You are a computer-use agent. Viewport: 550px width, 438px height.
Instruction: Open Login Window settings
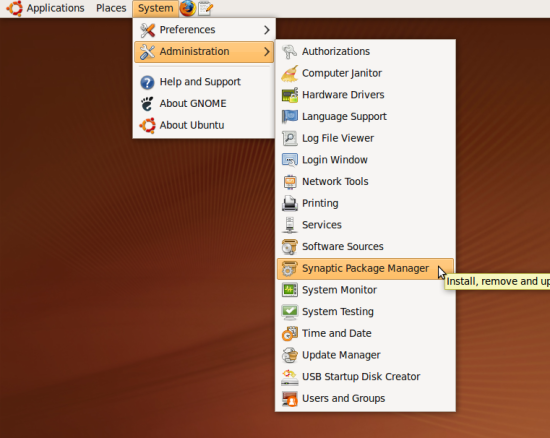pyautogui.click(x=365, y=160)
